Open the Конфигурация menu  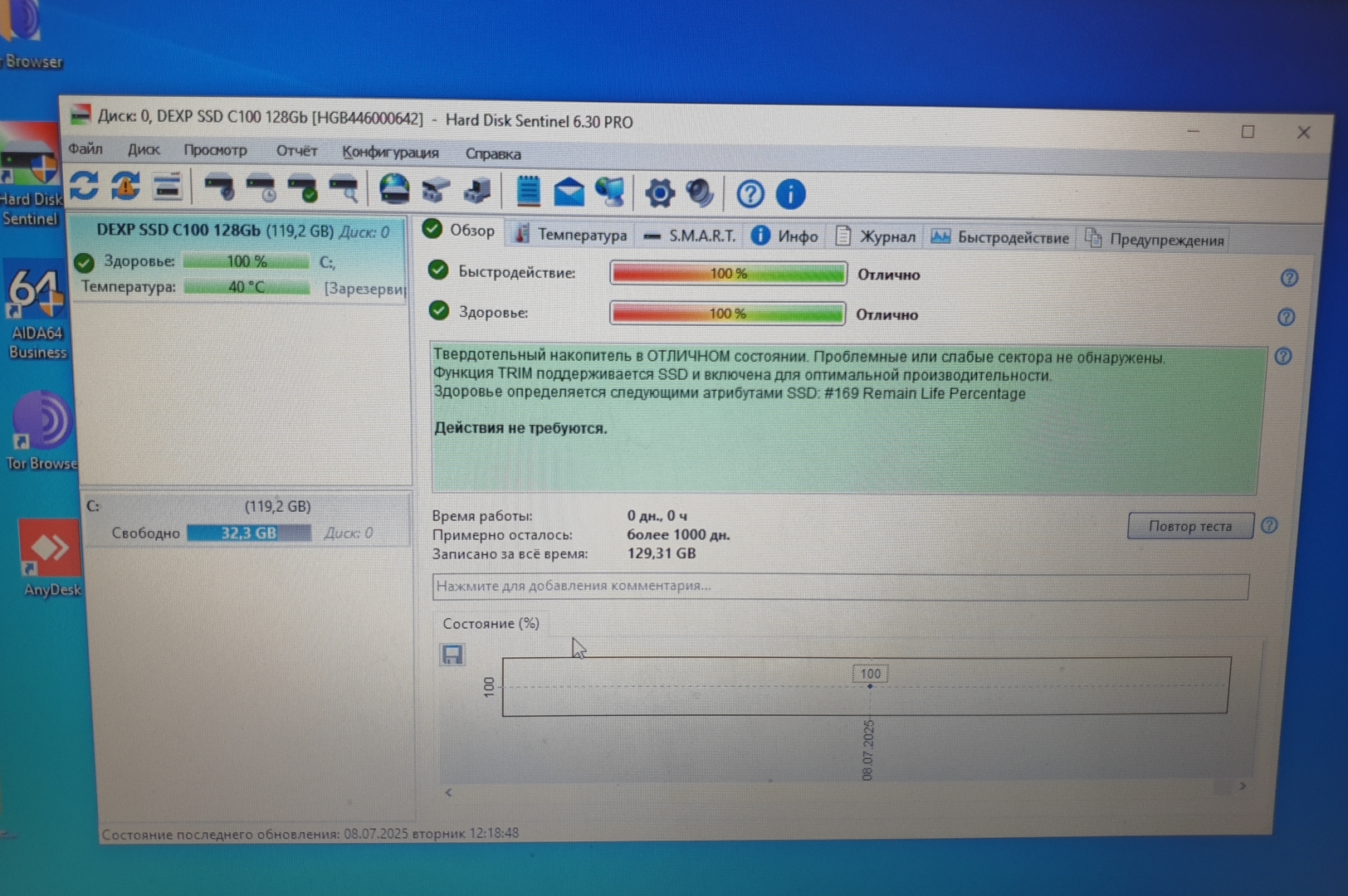point(390,152)
